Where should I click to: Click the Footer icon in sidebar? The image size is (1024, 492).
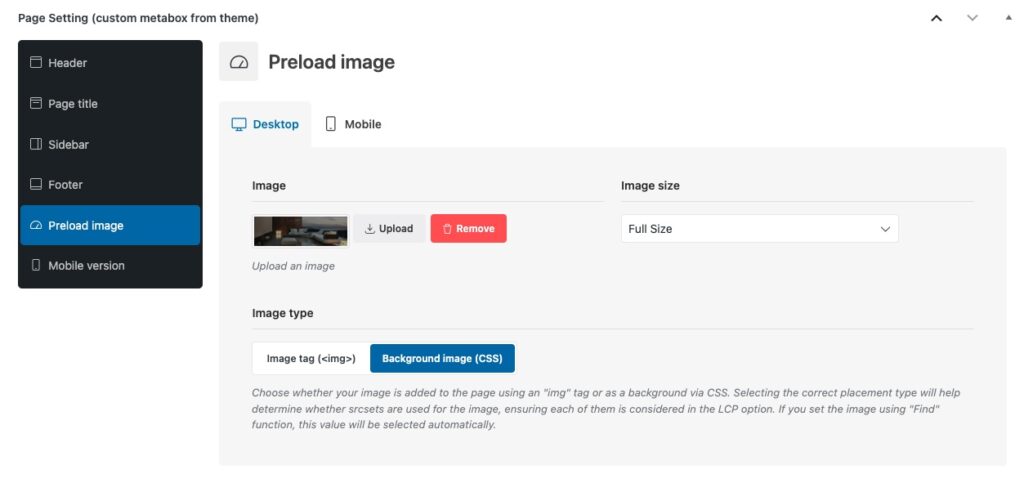[x=36, y=185]
